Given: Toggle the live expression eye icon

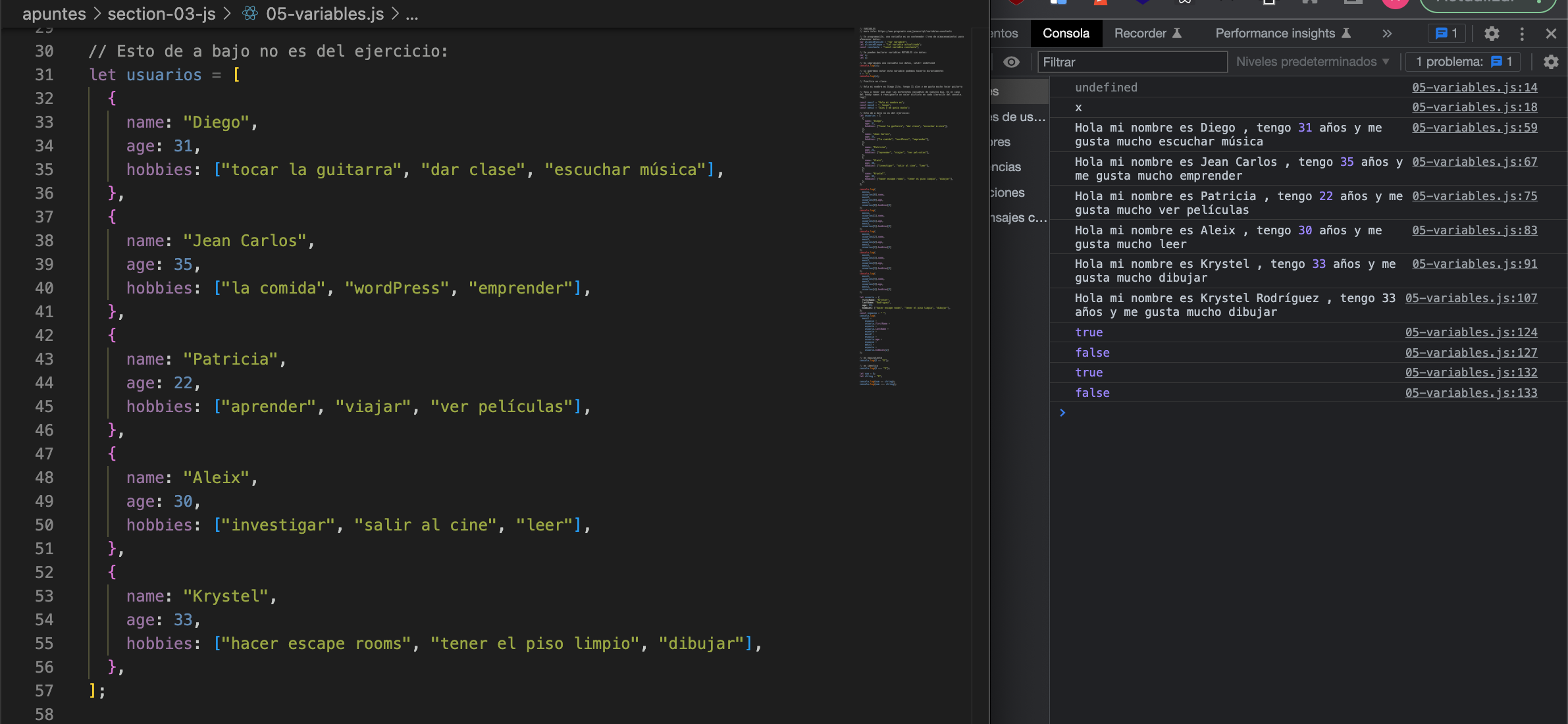Looking at the screenshot, I should point(1011,62).
